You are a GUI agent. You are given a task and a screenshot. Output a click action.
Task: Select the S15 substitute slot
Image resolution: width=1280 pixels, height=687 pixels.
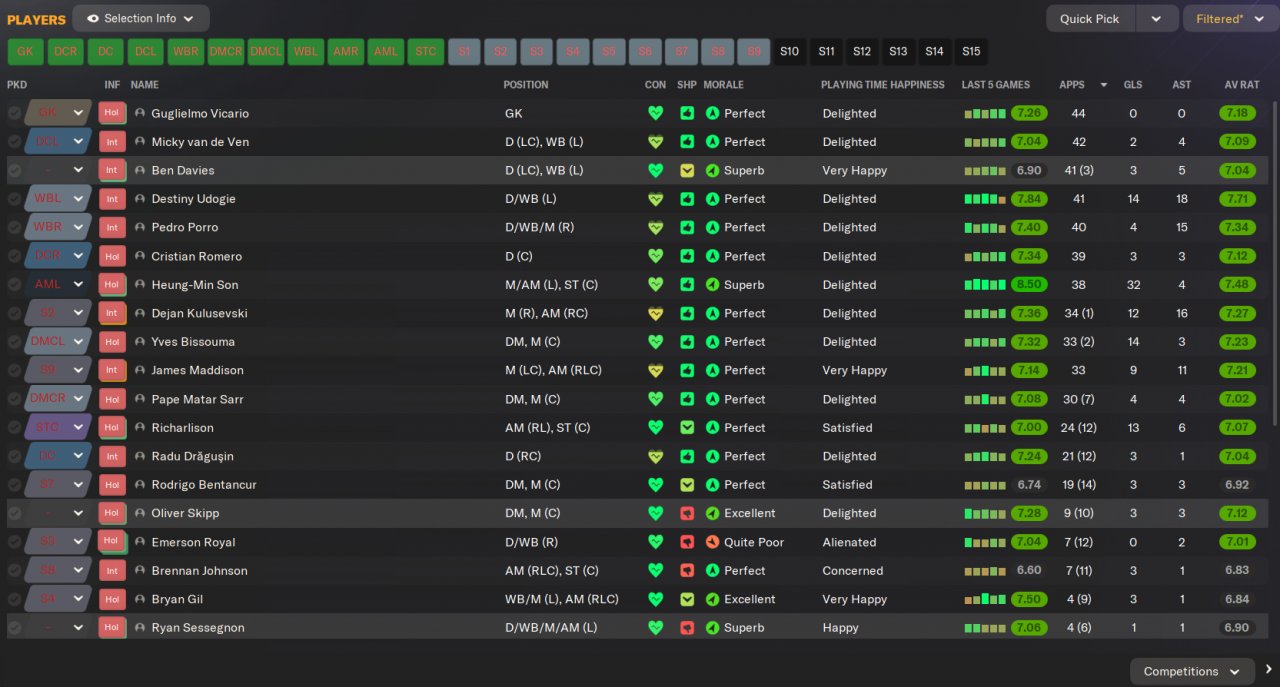971,51
